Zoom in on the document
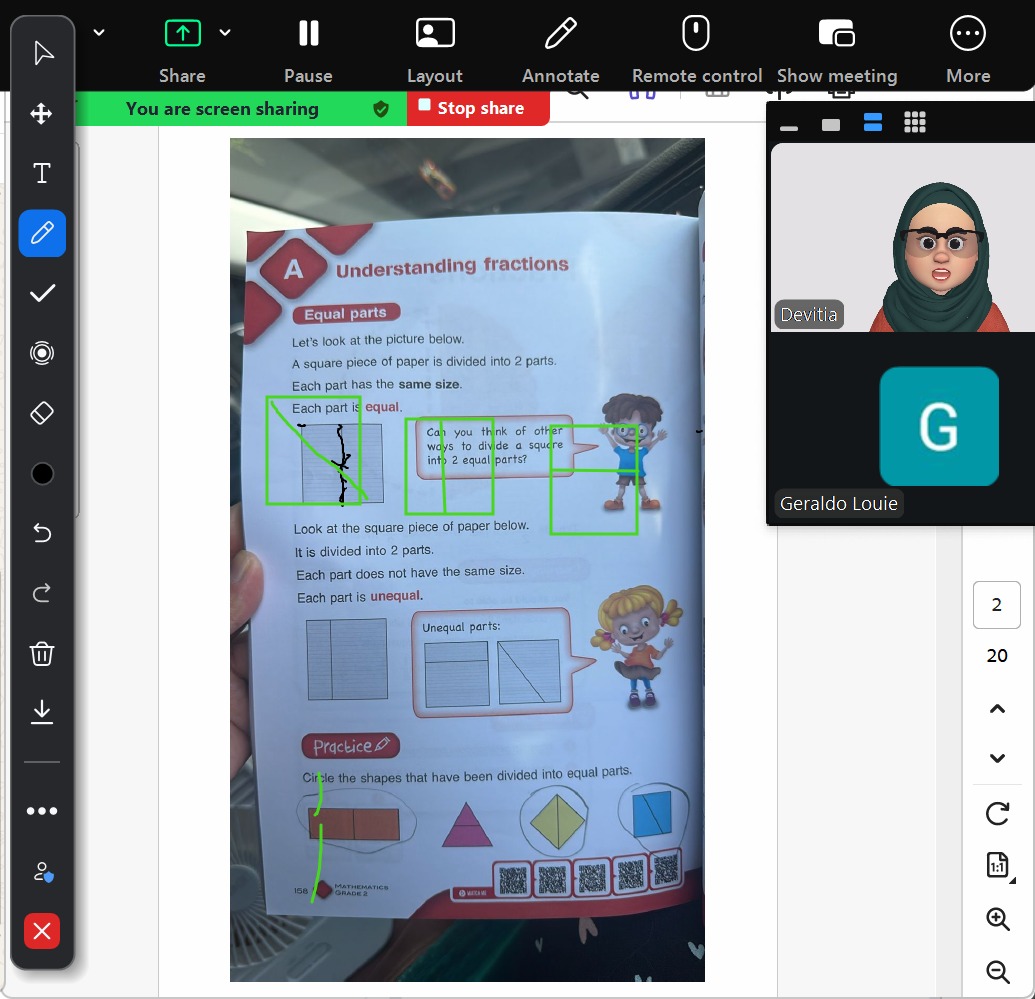1035x999 pixels. [x=998, y=918]
